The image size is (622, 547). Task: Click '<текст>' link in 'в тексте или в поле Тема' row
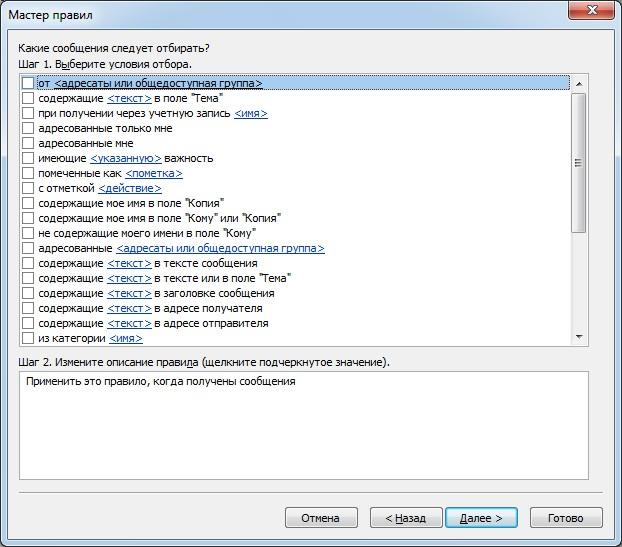(129, 278)
